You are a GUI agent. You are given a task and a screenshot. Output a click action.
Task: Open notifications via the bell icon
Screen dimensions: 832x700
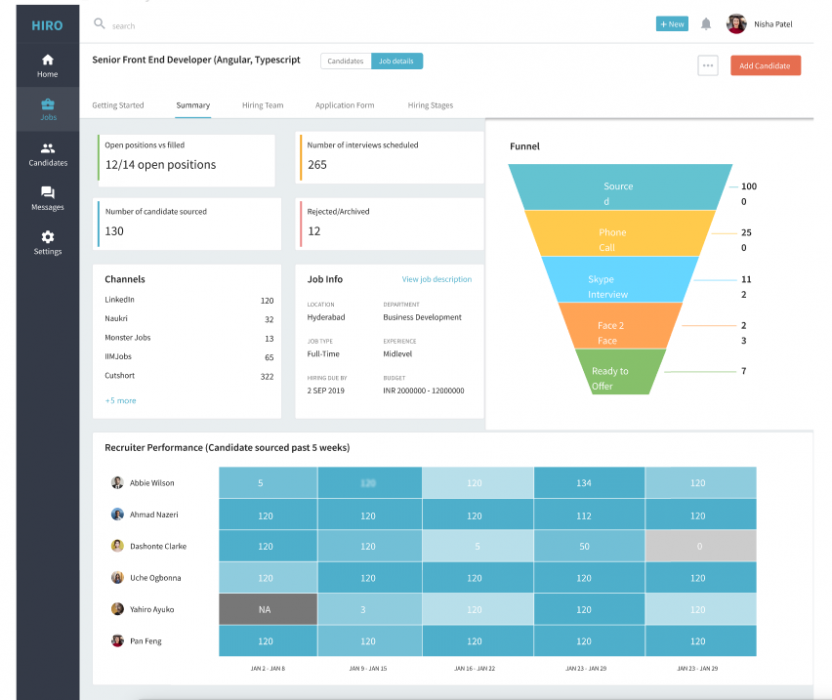pyautogui.click(x=705, y=23)
